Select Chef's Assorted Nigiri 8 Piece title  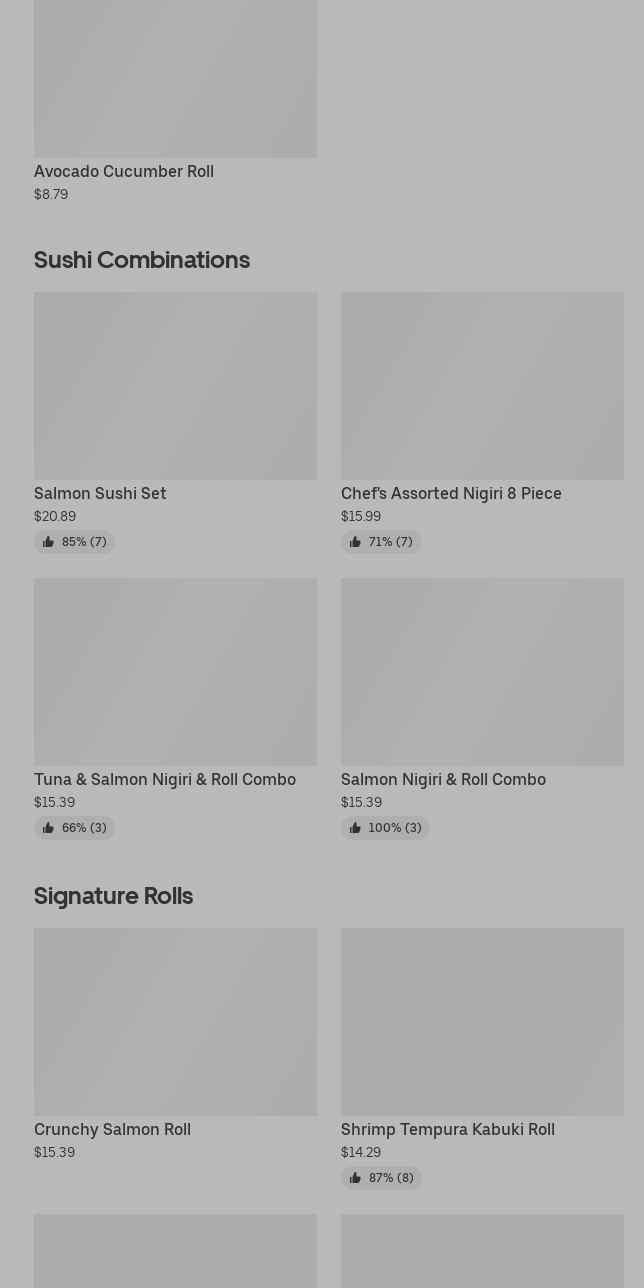coord(451,493)
